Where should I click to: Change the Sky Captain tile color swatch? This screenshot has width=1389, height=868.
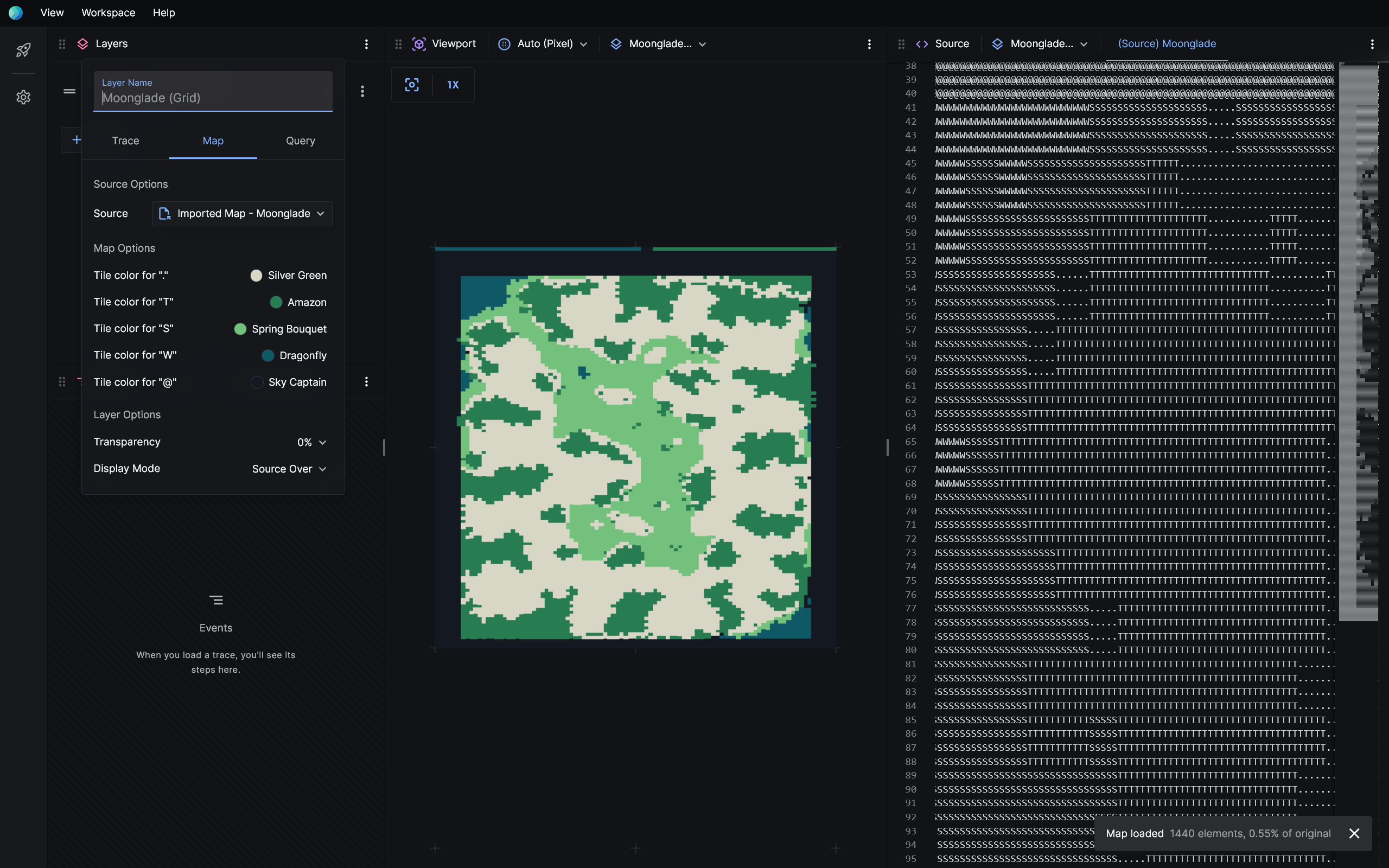[257, 382]
